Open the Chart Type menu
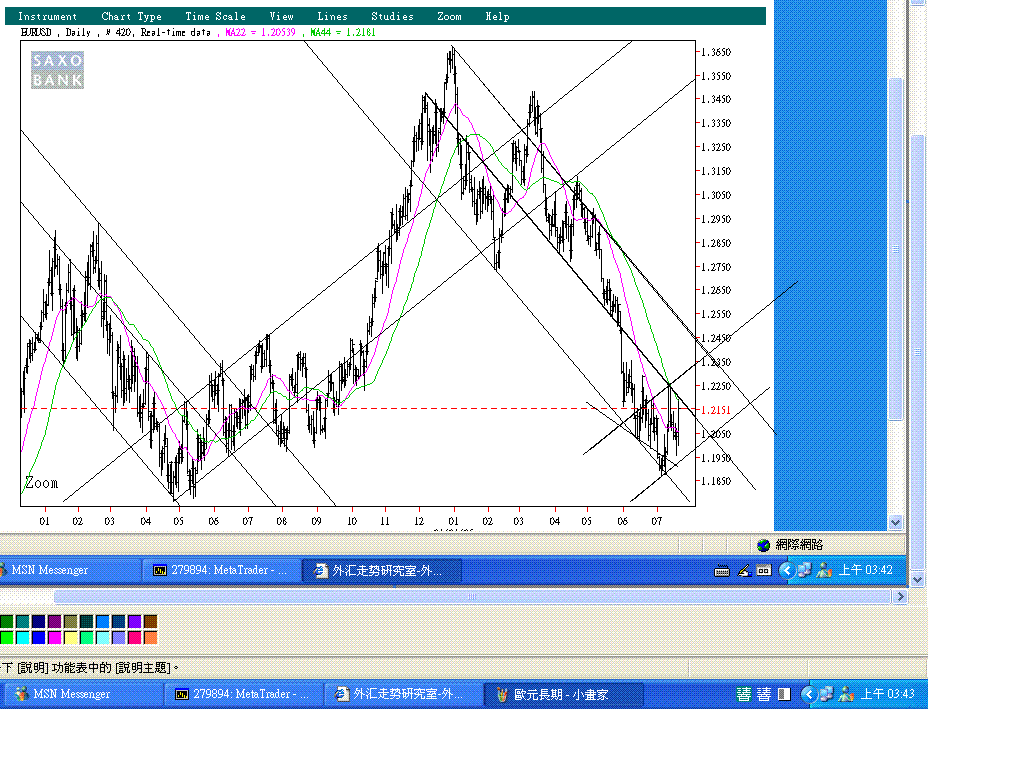1024x768 pixels. coord(131,16)
